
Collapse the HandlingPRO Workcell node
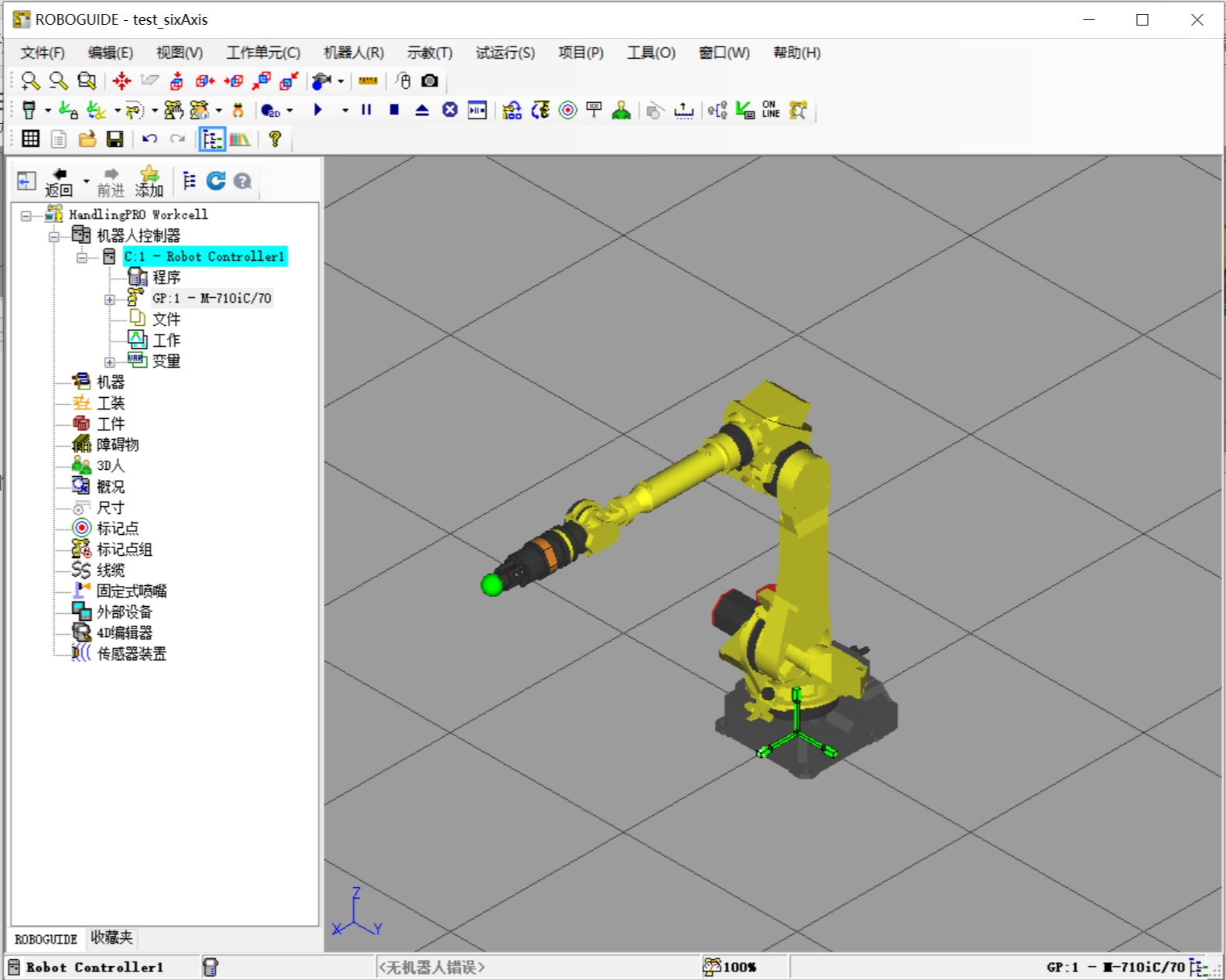26,215
